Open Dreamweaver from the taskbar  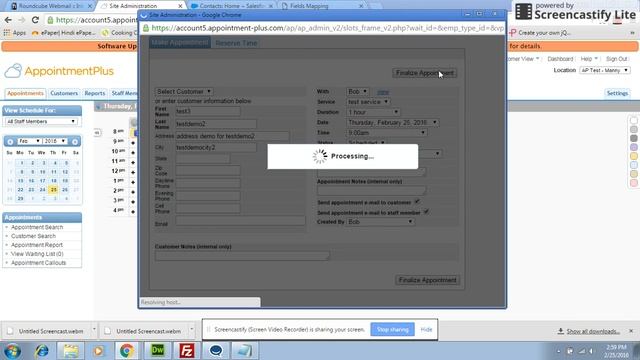[158, 351]
